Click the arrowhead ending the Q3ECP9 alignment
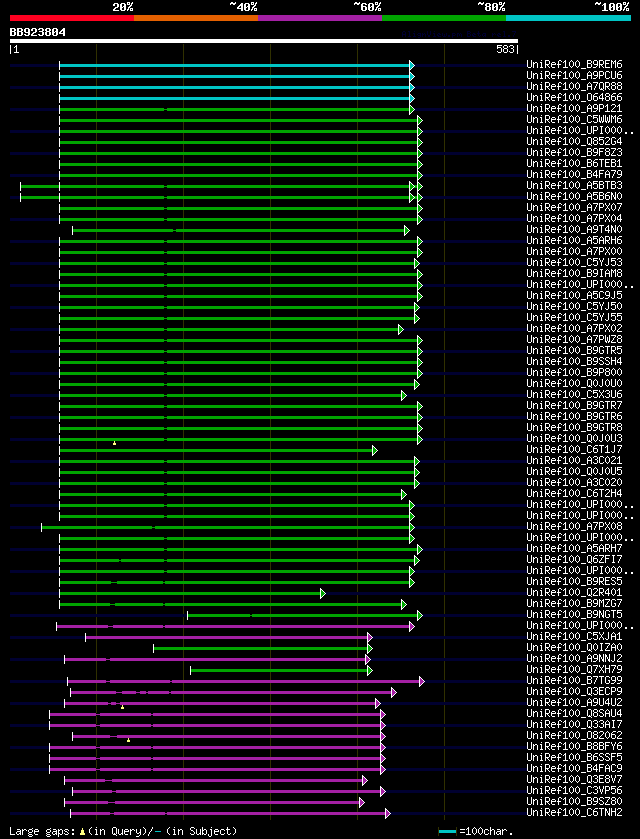The width and height of the screenshot is (640, 839). tap(394, 692)
